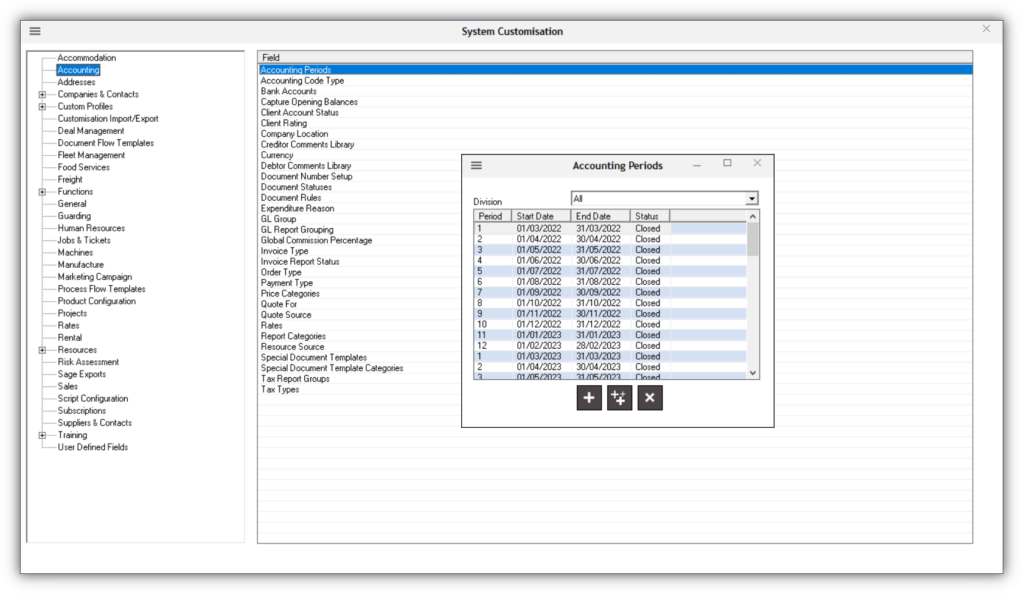Select the Company Location field row
Viewport: 1024px width, 594px height.
tap(615, 134)
